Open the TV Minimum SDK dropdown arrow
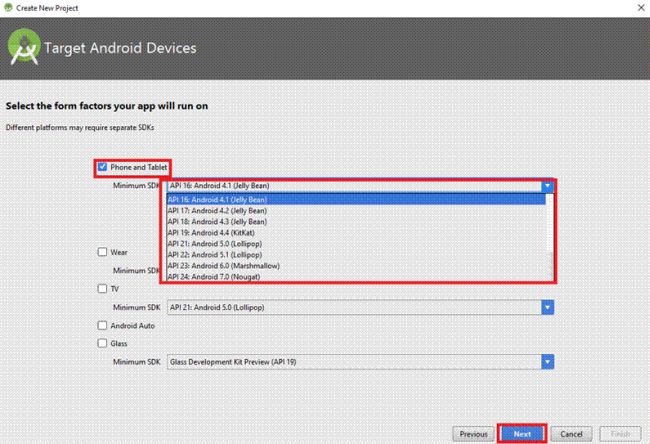The width and height of the screenshot is (650, 444). pos(547,307)
